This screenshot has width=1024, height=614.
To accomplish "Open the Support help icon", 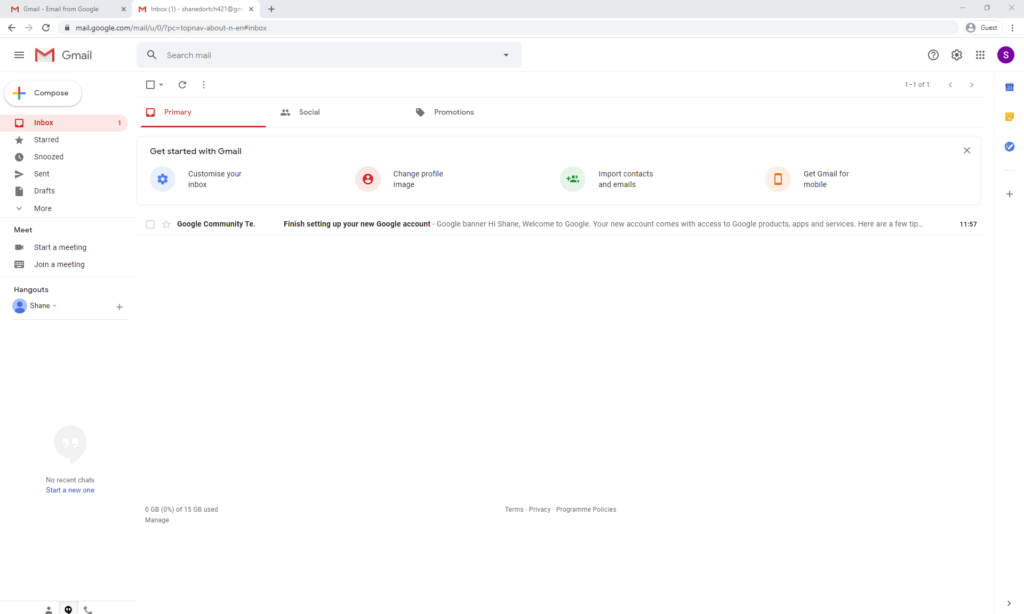I will pos(933,55).
